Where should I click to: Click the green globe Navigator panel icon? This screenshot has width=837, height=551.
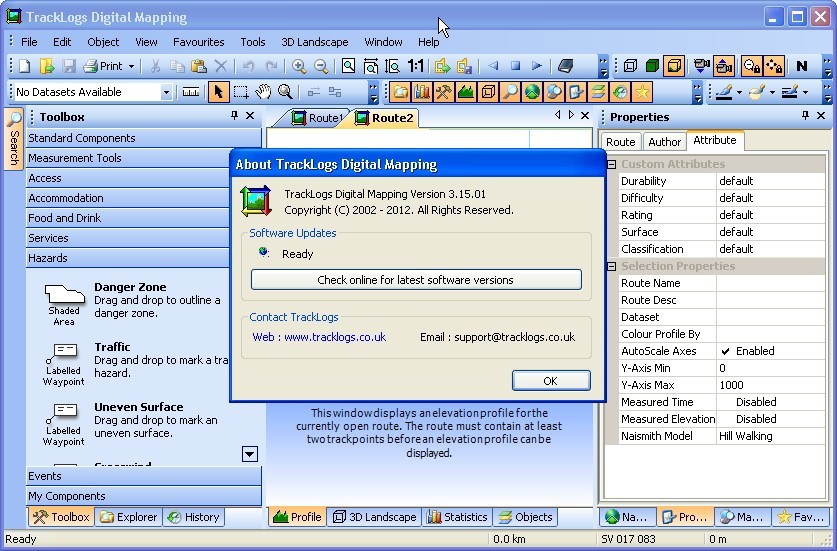[x=531, y=92]
